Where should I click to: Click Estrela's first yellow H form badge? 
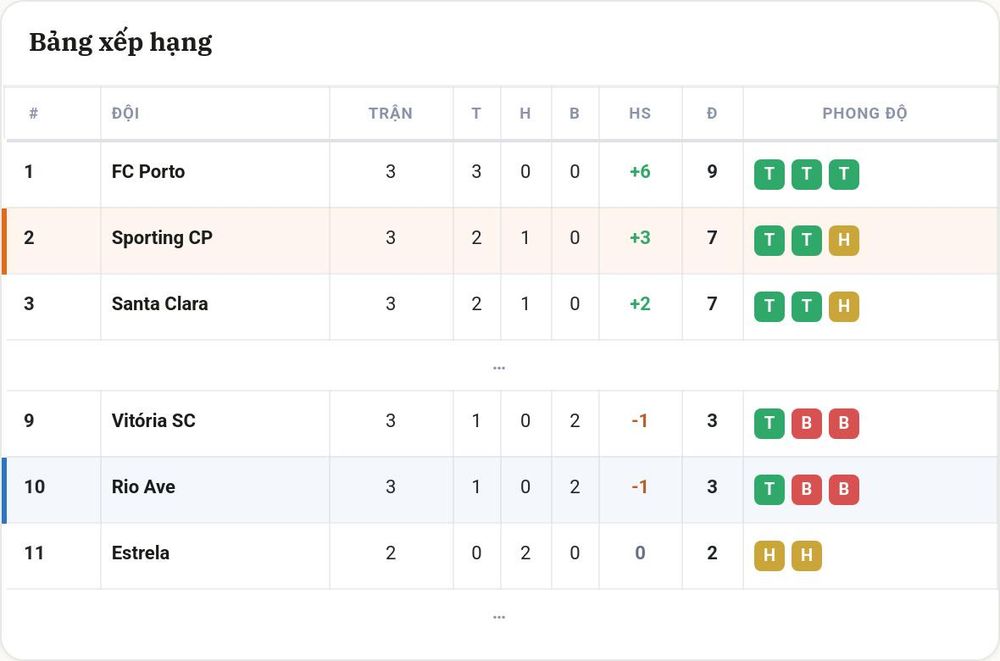point(769,556)
